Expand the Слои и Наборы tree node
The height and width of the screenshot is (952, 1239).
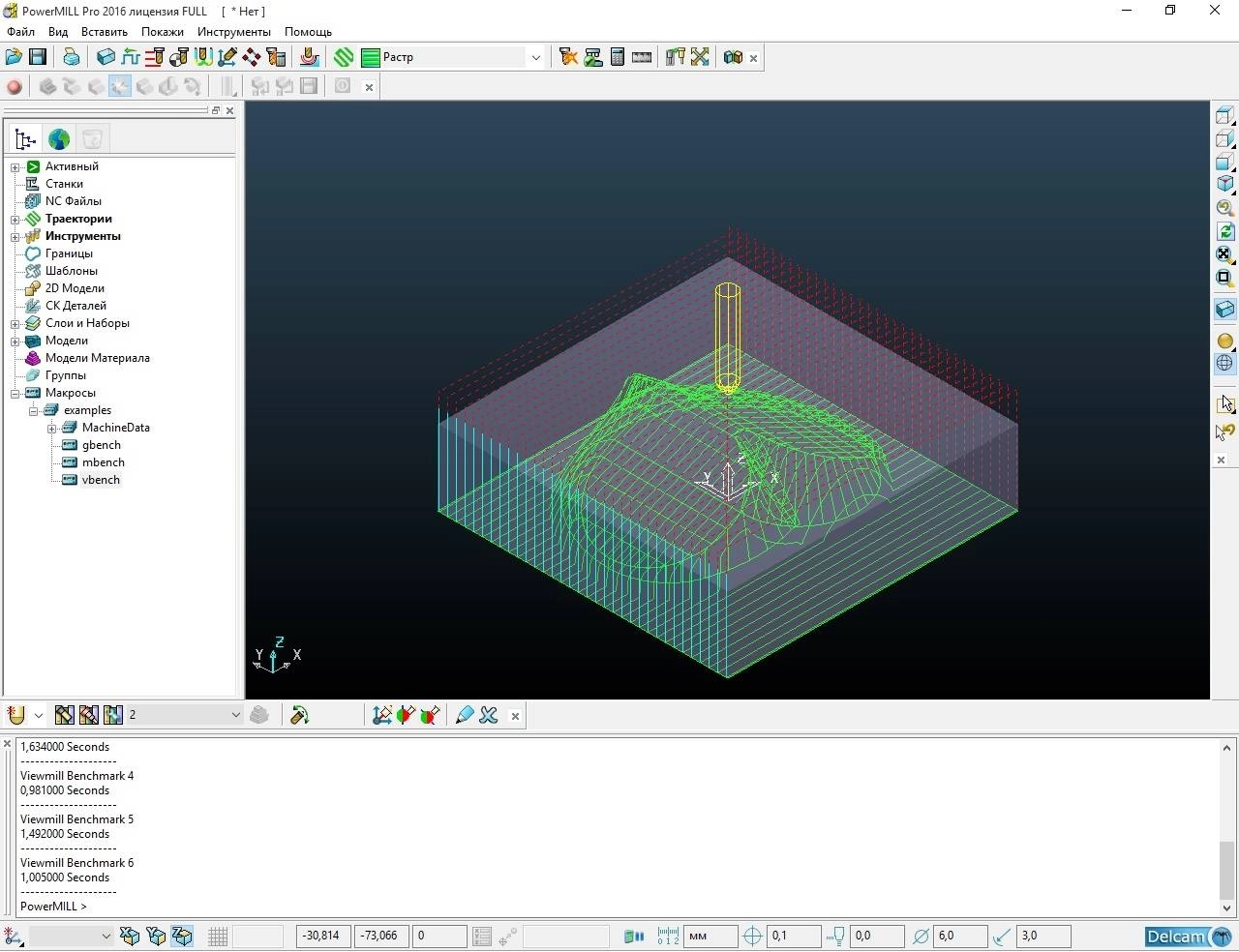coord(15,324)
